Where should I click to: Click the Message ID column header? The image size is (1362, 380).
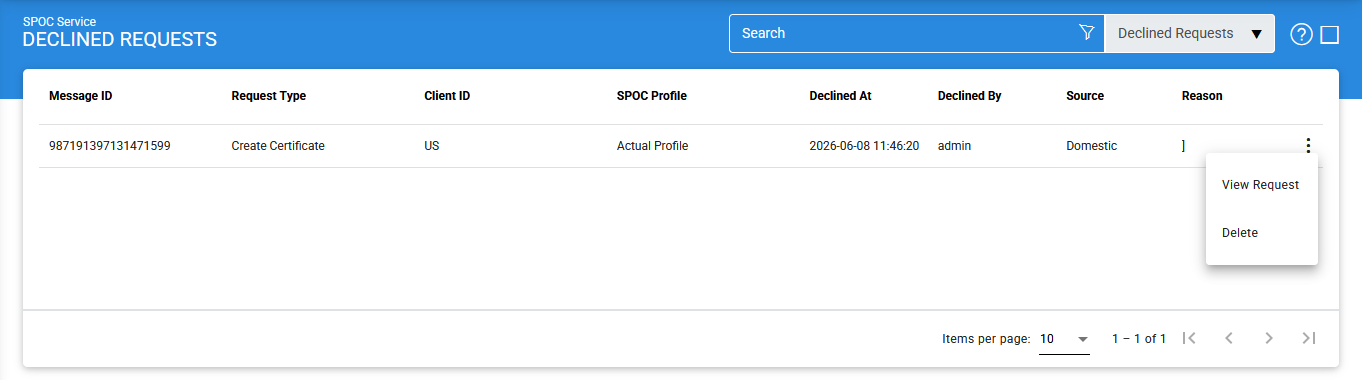tap(81, 96)
